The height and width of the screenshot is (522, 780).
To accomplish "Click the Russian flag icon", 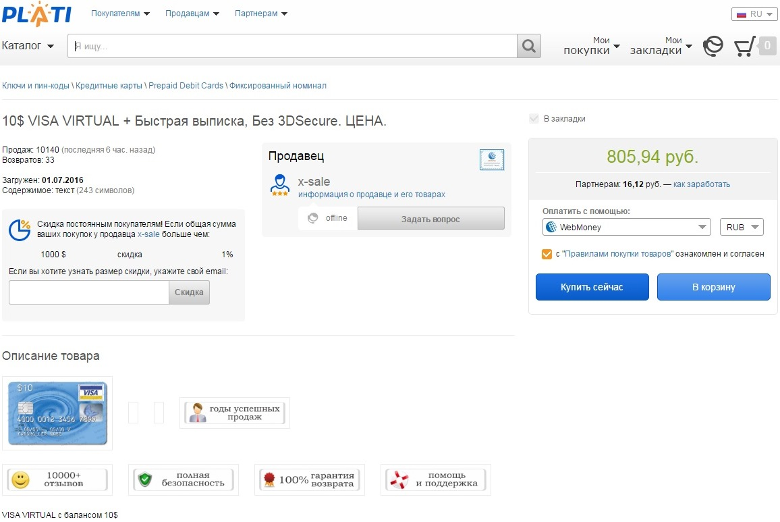I will pyautogui.click(x=742, y=14).
